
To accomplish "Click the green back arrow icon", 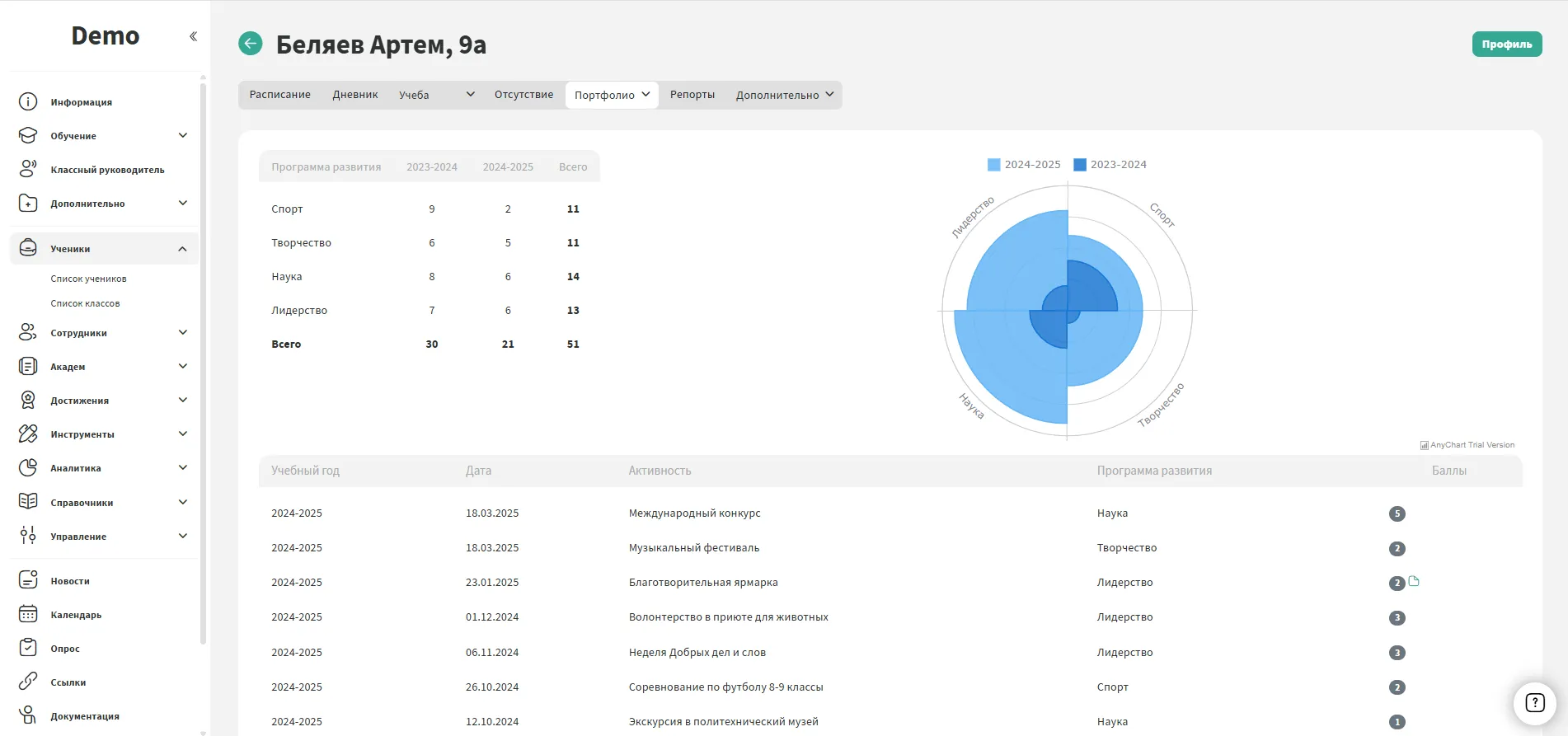I will point(251,44).
